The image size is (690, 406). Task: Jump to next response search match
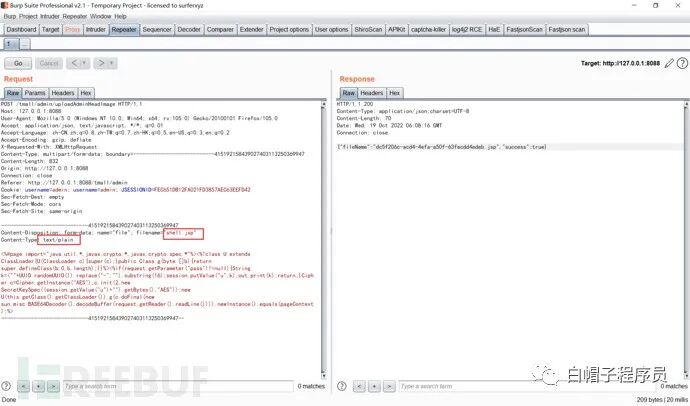click(389, 386)
